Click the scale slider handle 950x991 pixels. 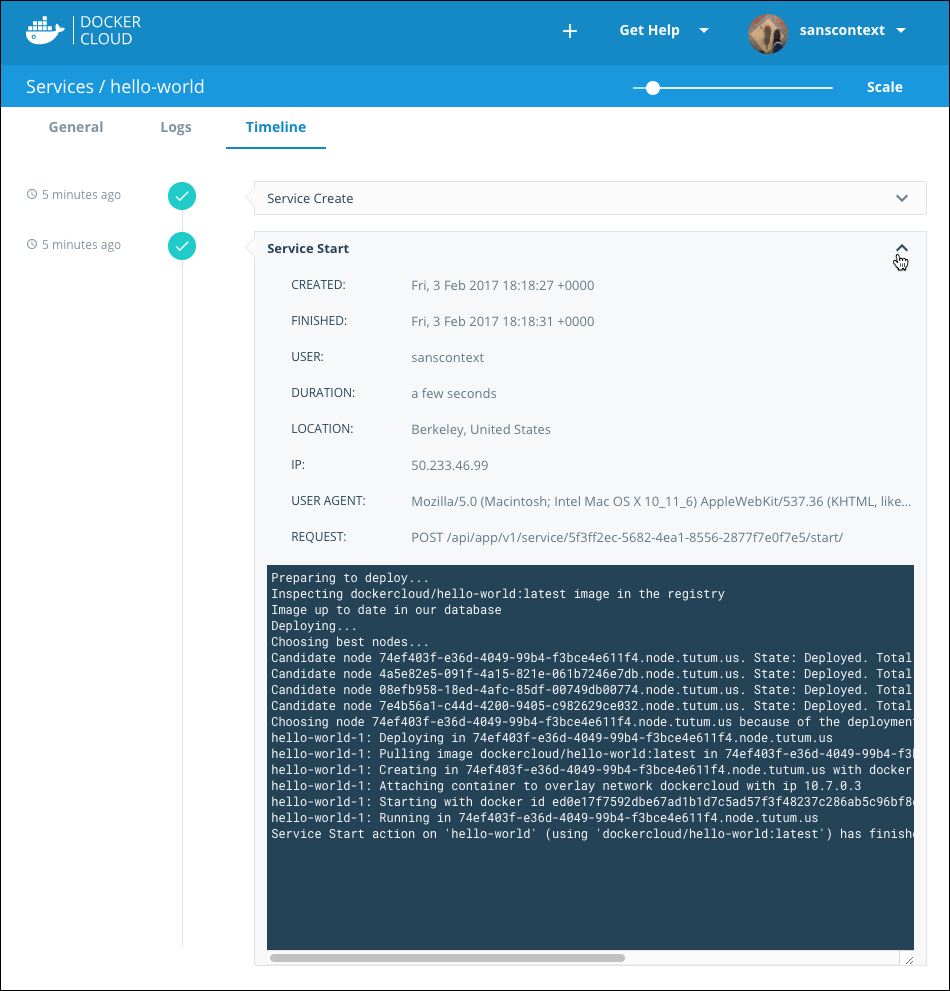click(653, 88)
